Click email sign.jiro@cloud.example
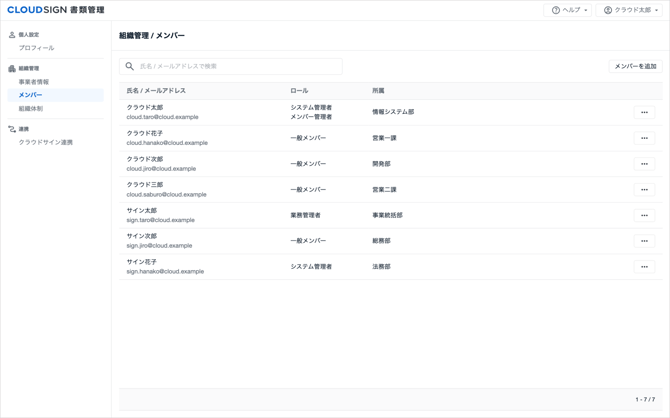The image size is (670, 418). coord(159,245)
